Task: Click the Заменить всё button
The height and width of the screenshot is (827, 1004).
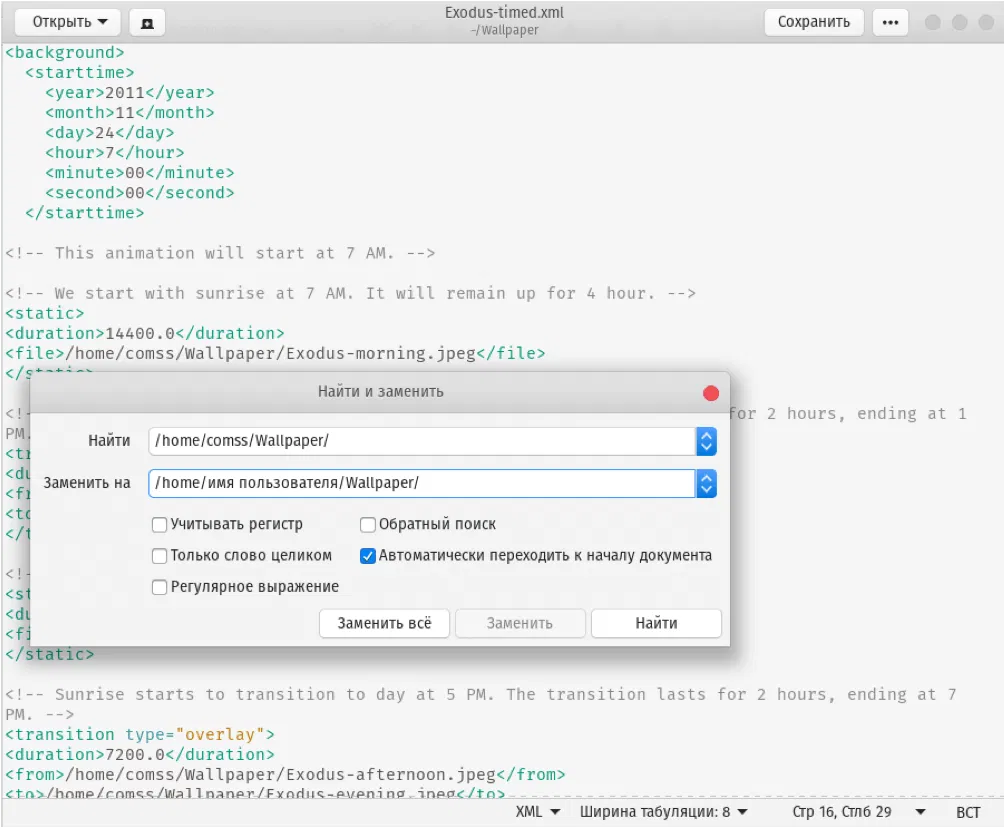Action: tap(384, 623)
